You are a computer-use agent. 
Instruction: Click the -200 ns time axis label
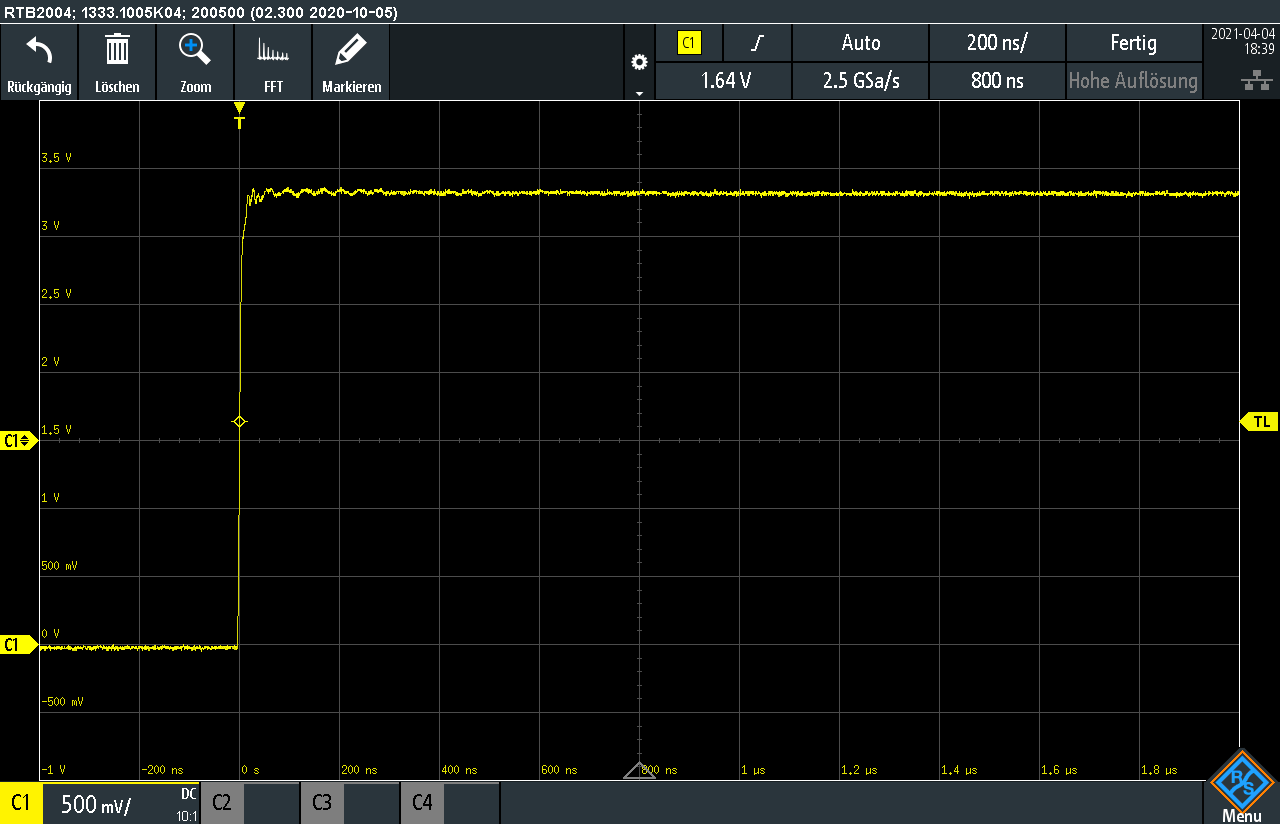162,771
